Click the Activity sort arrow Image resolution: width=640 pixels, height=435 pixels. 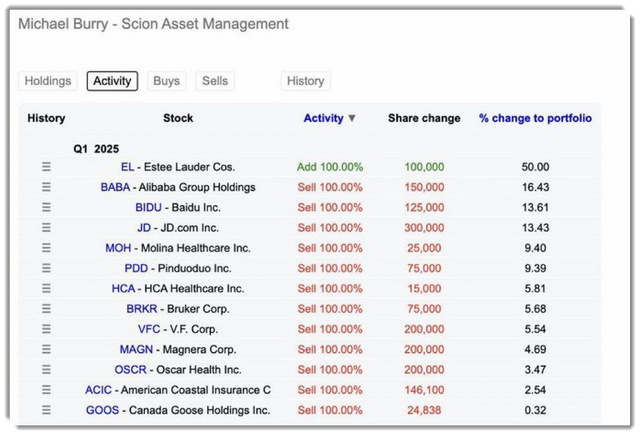(x=352, y=118)
